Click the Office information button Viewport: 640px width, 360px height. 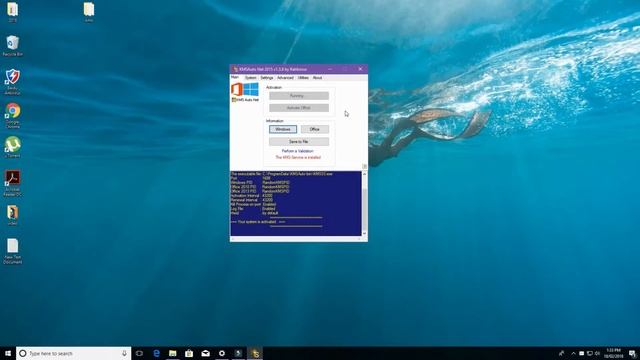pyautogui.click(x=315, y=129)
